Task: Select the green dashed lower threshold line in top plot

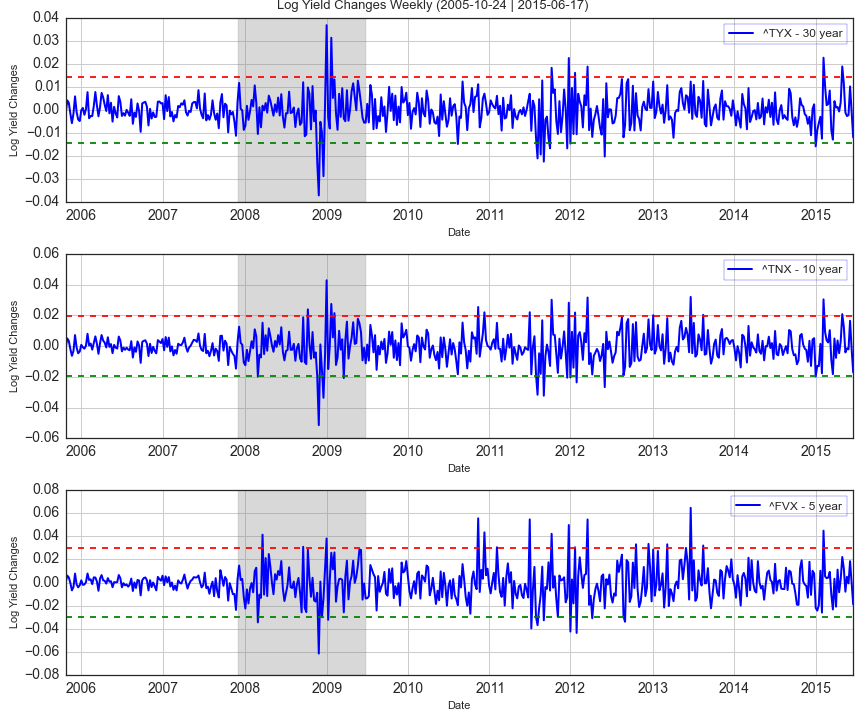Action: click(x=500, y=141)
